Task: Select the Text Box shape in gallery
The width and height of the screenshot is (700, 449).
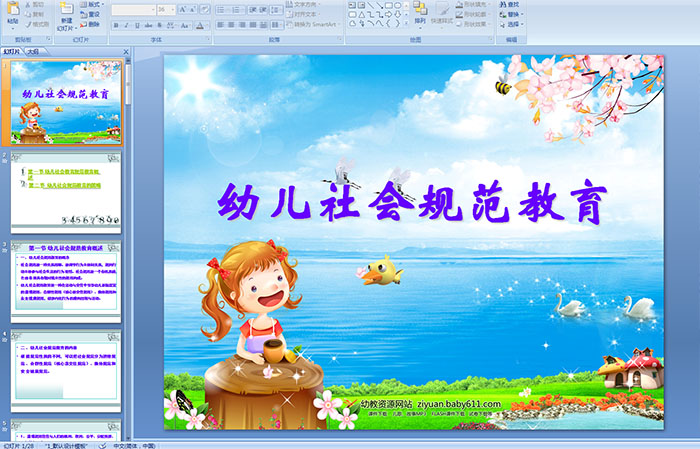Action: (x=352, y=5)
